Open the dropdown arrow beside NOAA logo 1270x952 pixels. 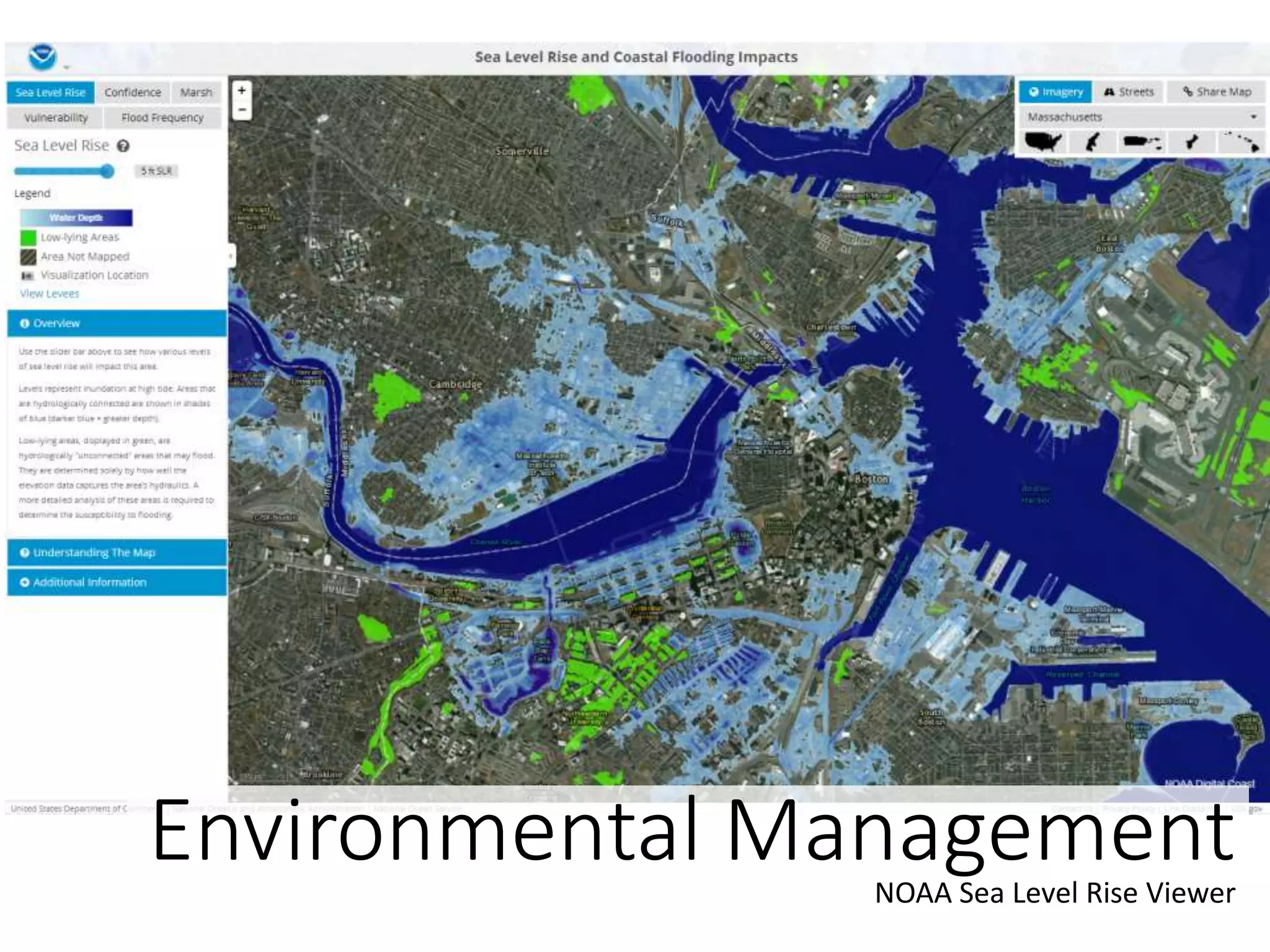pyautogui.click(x=66, y=68)
